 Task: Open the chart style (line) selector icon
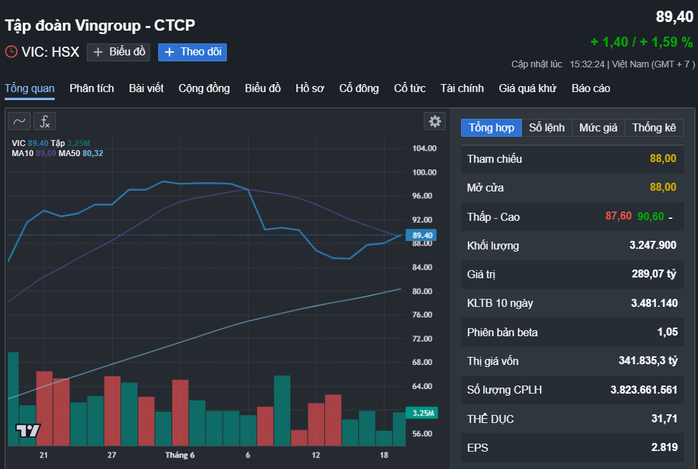[20, 122]
